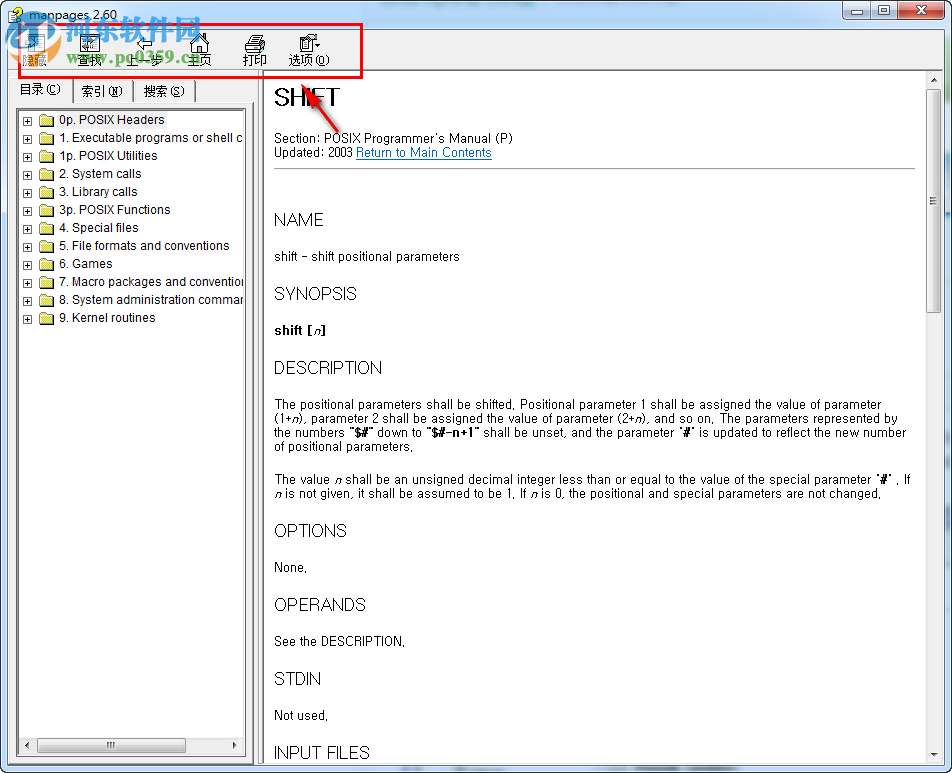The width and height of the screenshot is (952, 773).
Task: Click the tree pane horizontal scrollbar thumb
Action: coord(111,745)
